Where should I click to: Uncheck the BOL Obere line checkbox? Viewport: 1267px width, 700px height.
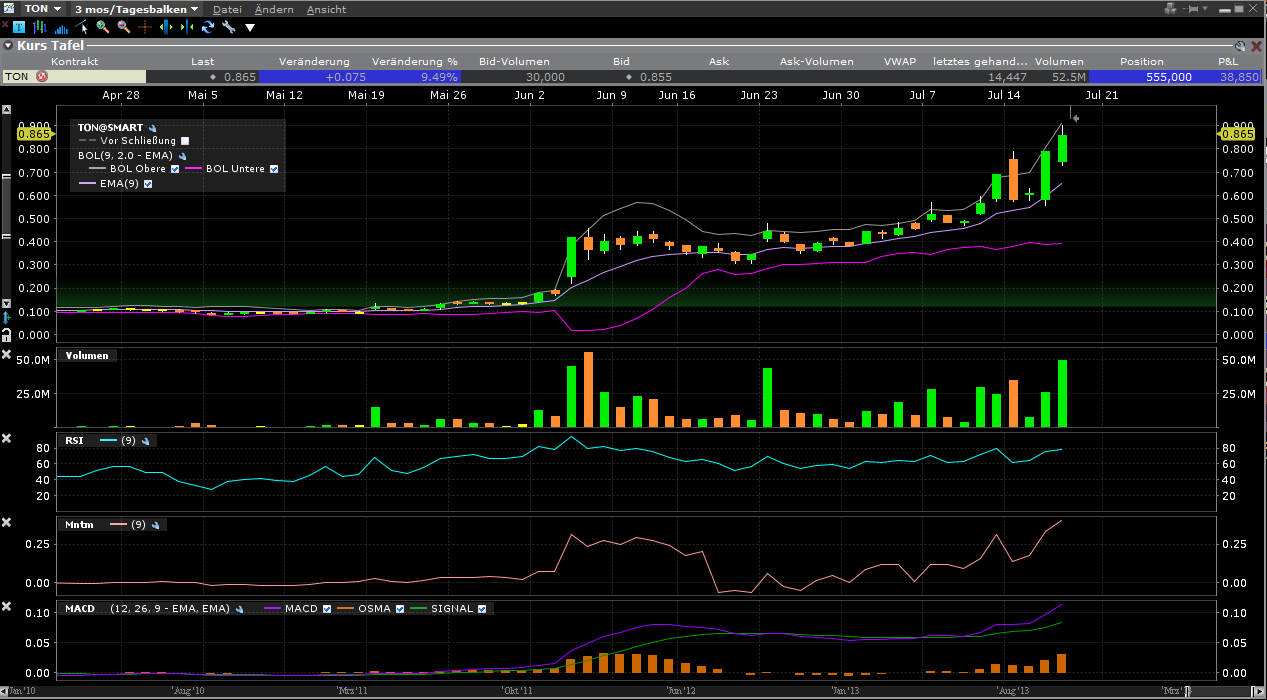click(175, 170)
